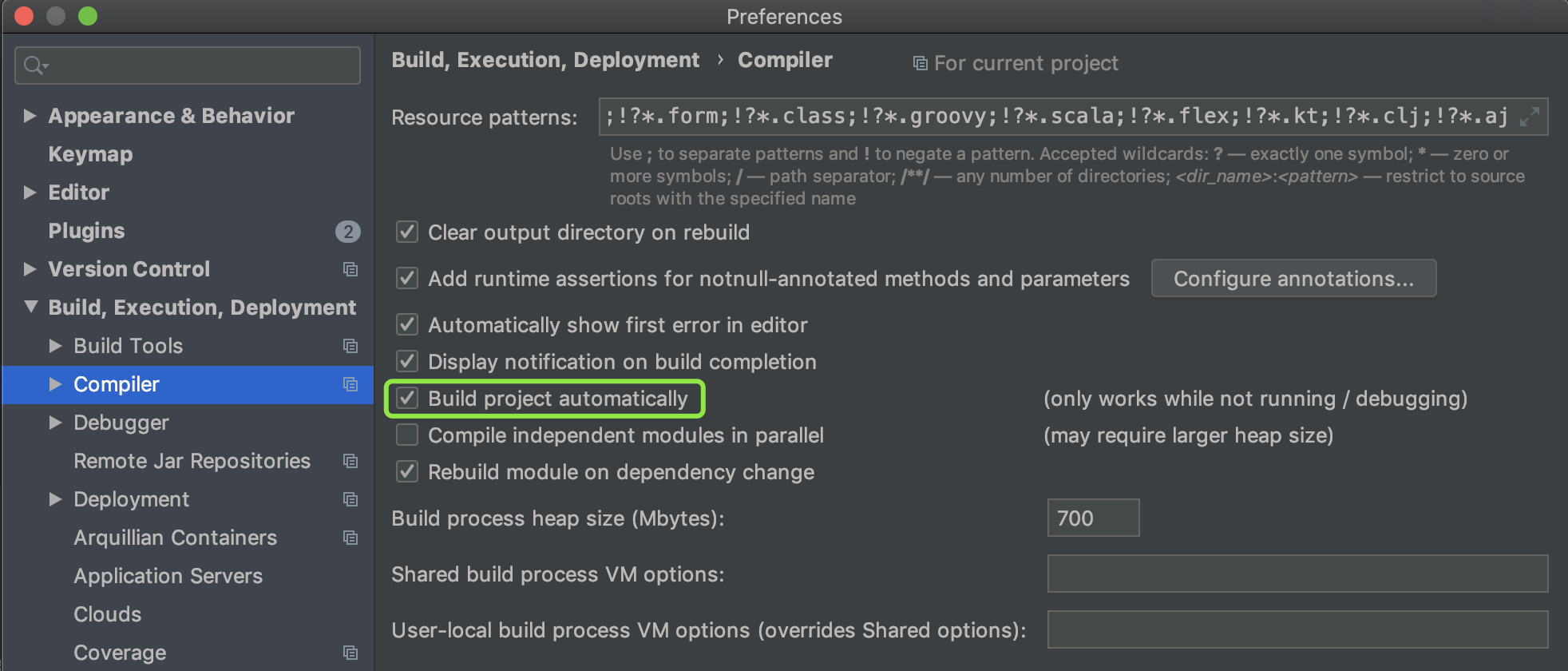Click the project-level icon beside Version Control
1568x671 pixels.
(x=350, y=269)
